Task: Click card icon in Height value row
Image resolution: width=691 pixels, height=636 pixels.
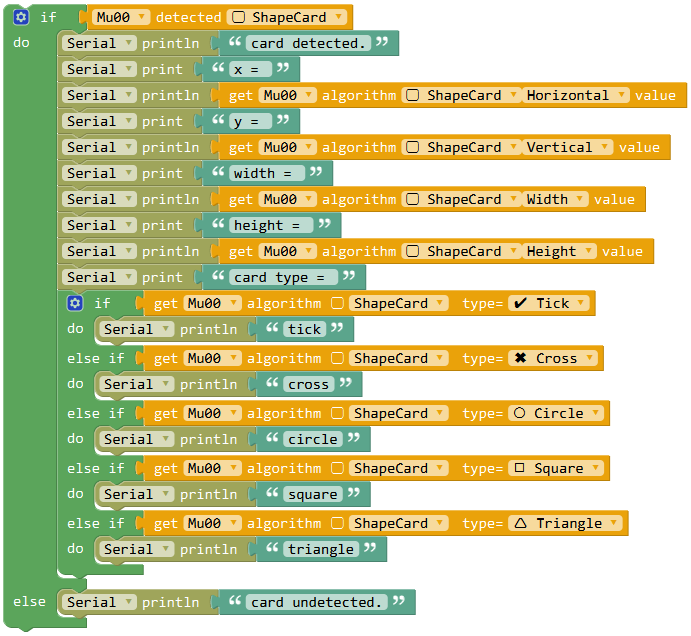Action: point(412,251)
